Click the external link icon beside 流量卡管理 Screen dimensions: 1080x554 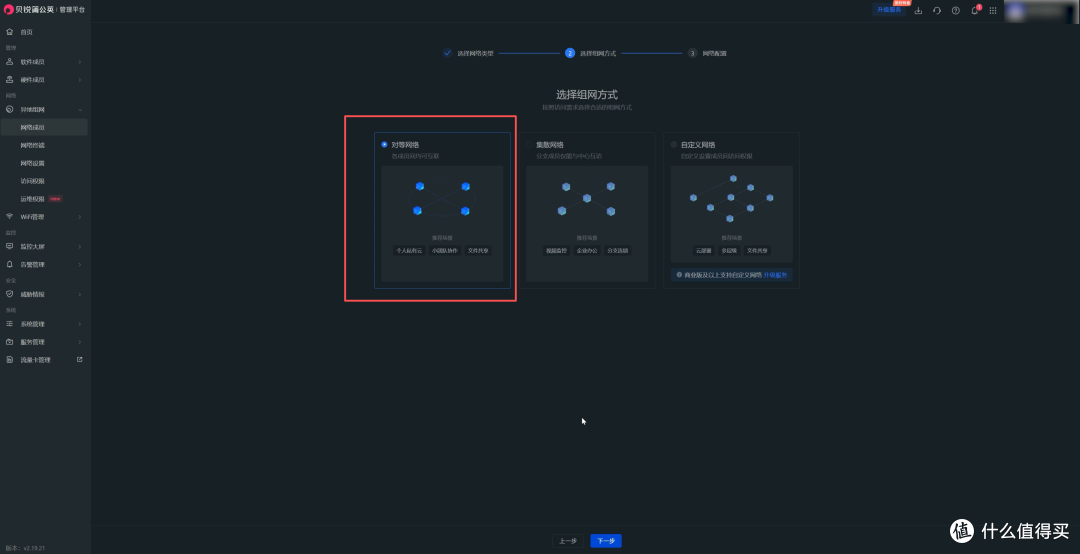coord(79,360)
